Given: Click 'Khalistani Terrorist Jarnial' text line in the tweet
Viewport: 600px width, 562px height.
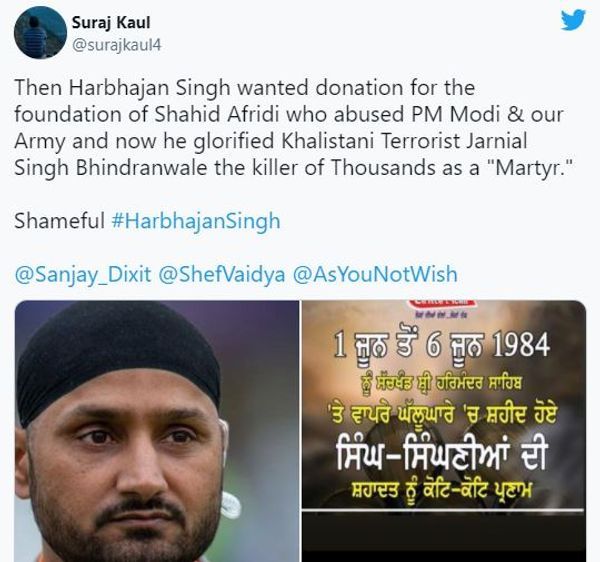Looking at the screenshot, I should click(404, 141).
